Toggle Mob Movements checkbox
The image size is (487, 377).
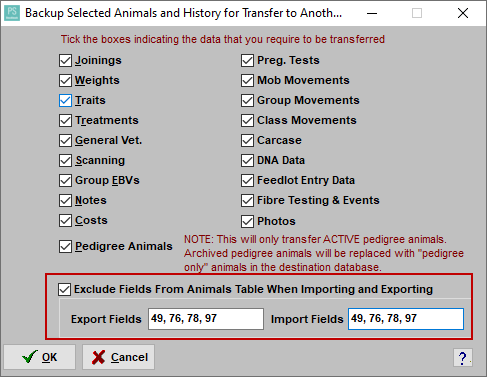coord(247,81)
